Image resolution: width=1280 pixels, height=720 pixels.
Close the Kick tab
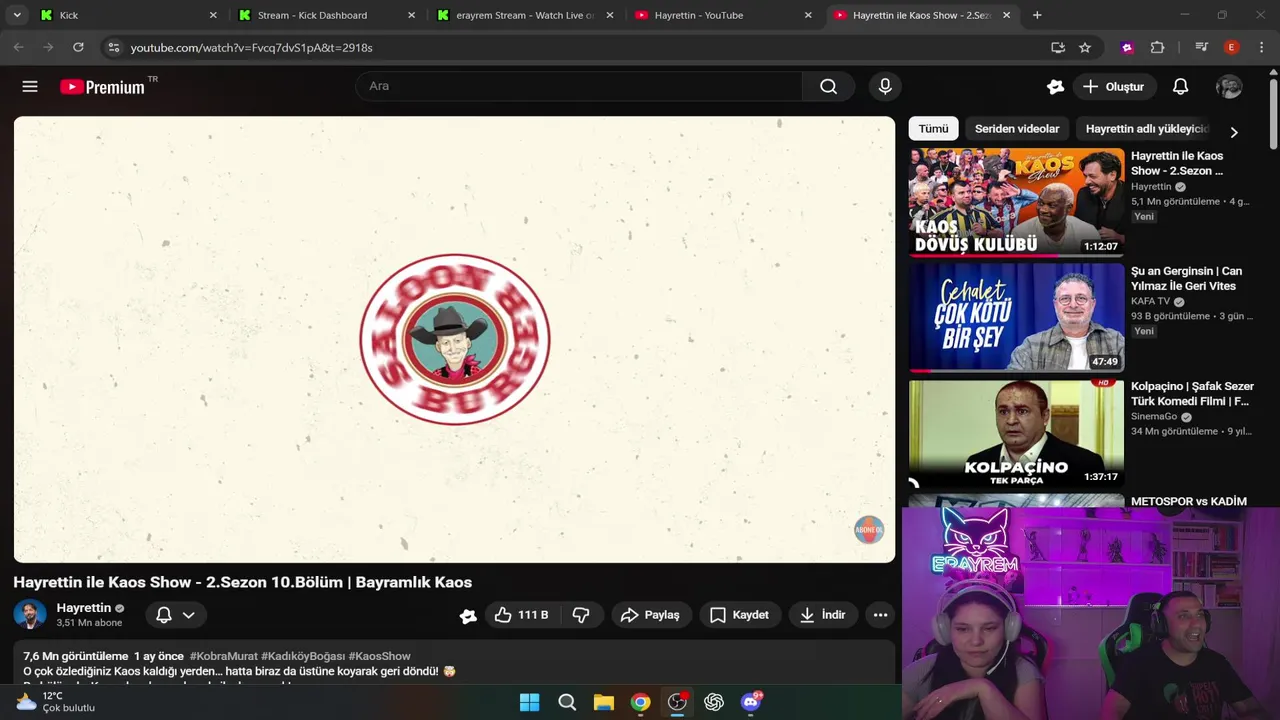(x=212, y=15)
